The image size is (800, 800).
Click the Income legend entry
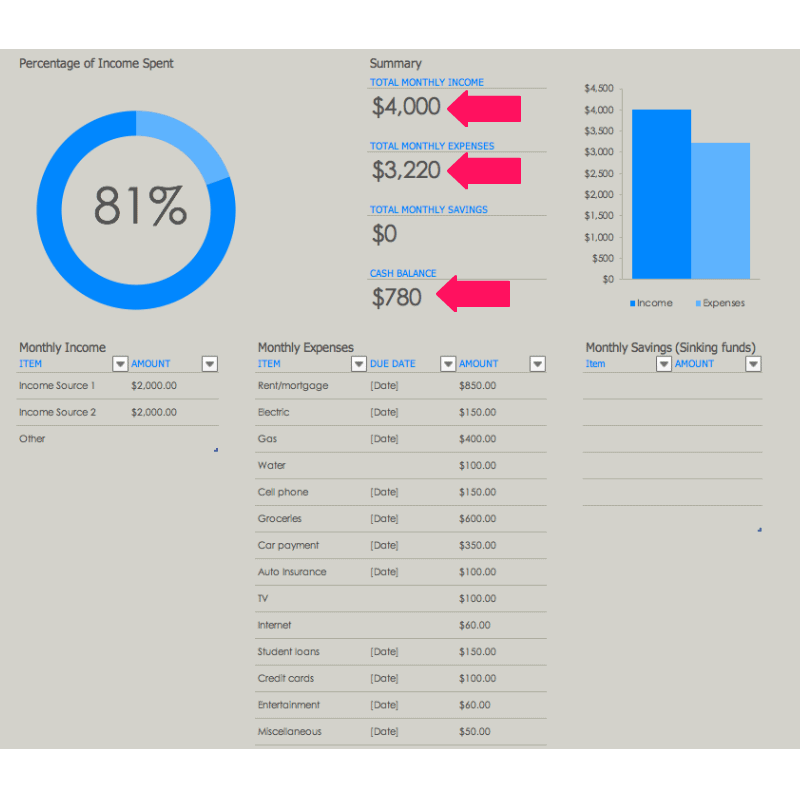(651, 303)
